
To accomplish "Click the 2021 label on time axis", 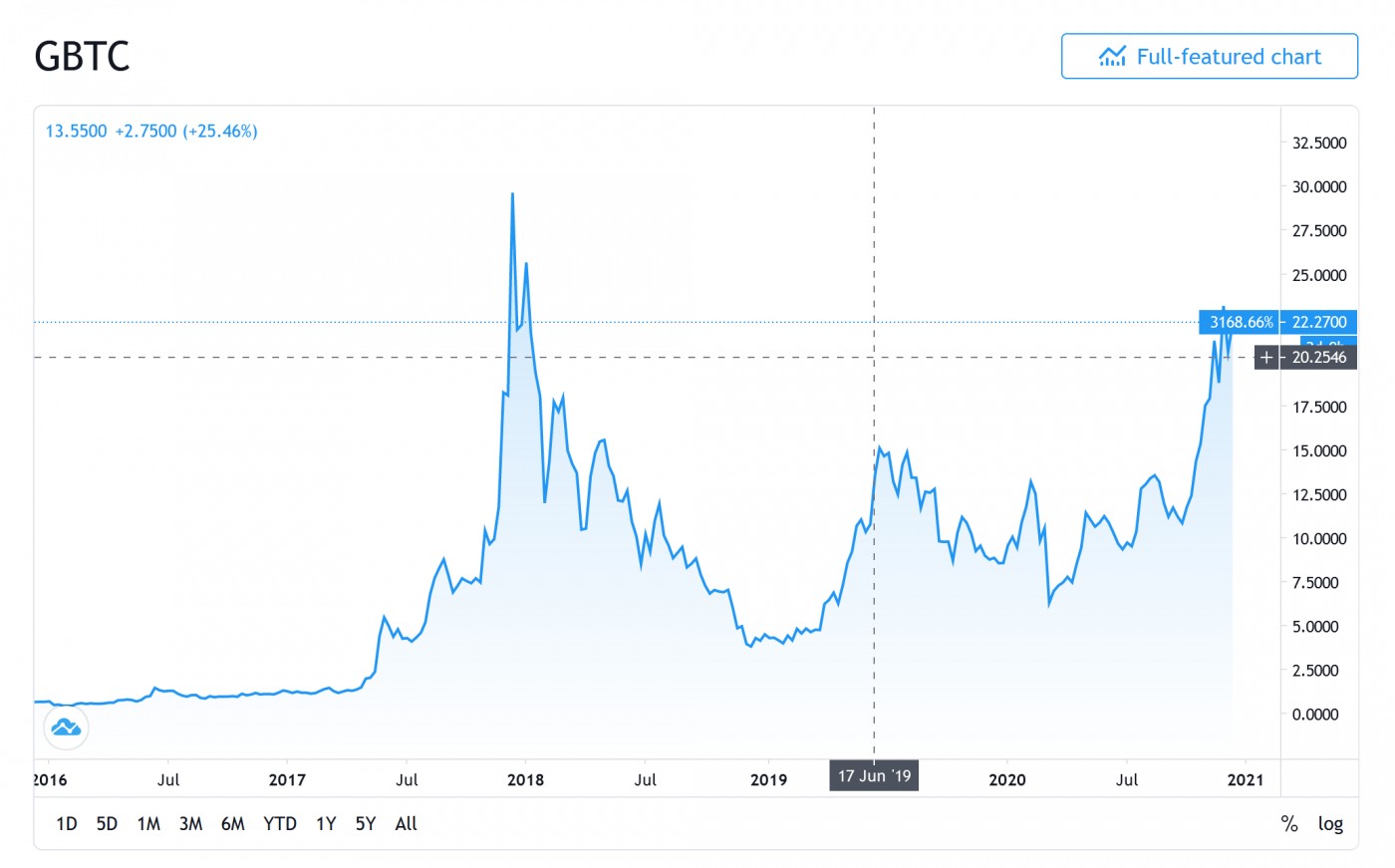I will [x=1246, y=779].
